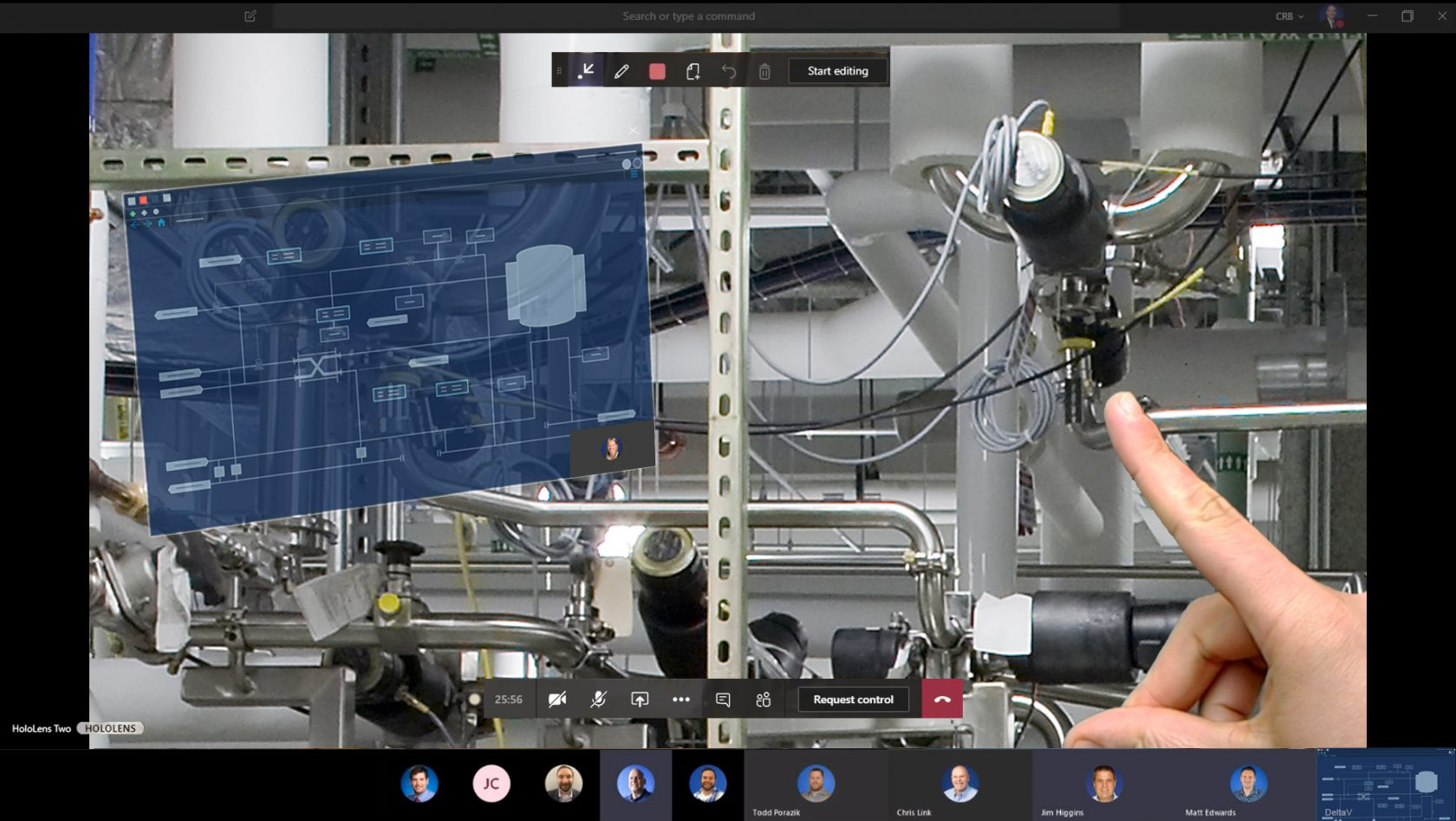The width and height of the screenshot is (1456, 821).
Task: Show the meeting chat panel
Action: [x=723, y=700]
